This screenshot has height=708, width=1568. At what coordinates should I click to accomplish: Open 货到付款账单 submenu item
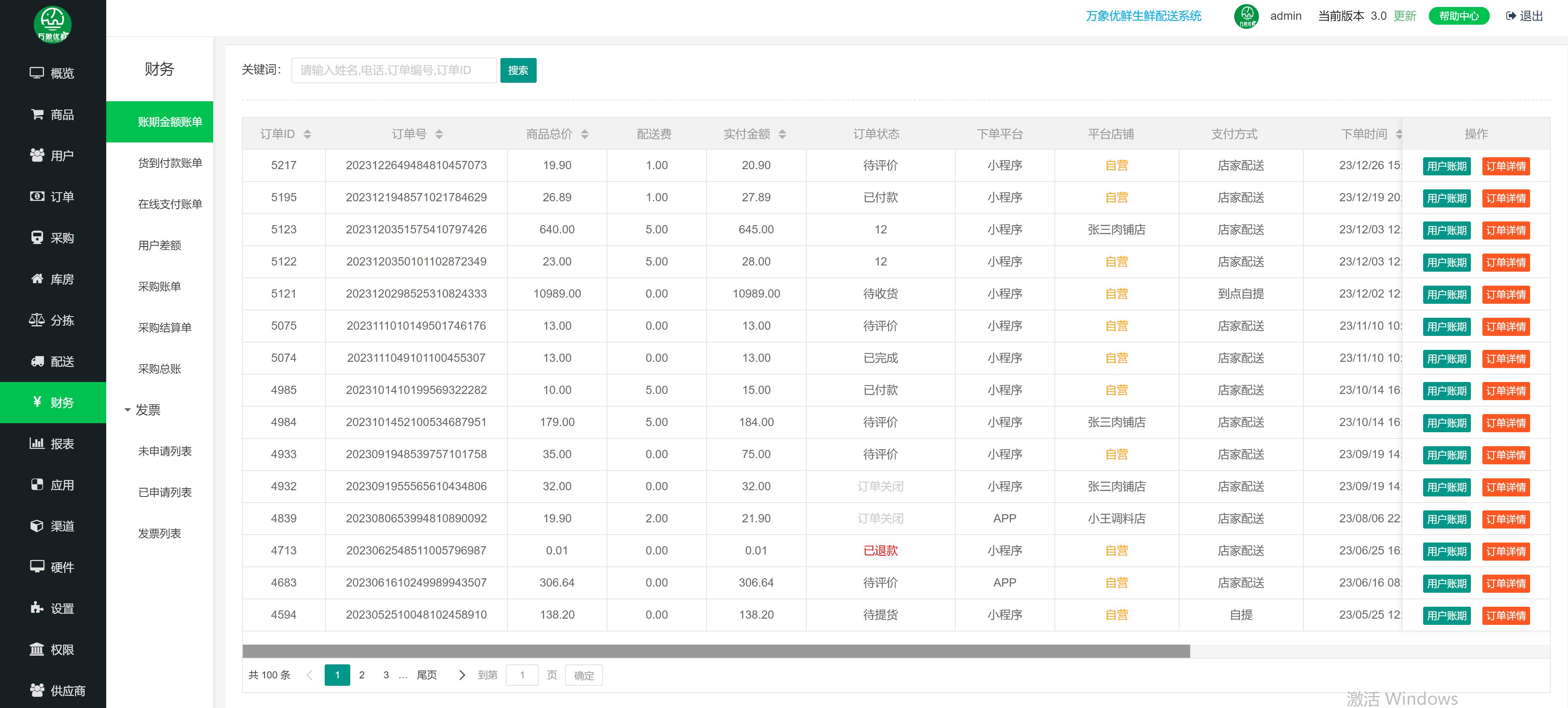click(x=170, y=163)
